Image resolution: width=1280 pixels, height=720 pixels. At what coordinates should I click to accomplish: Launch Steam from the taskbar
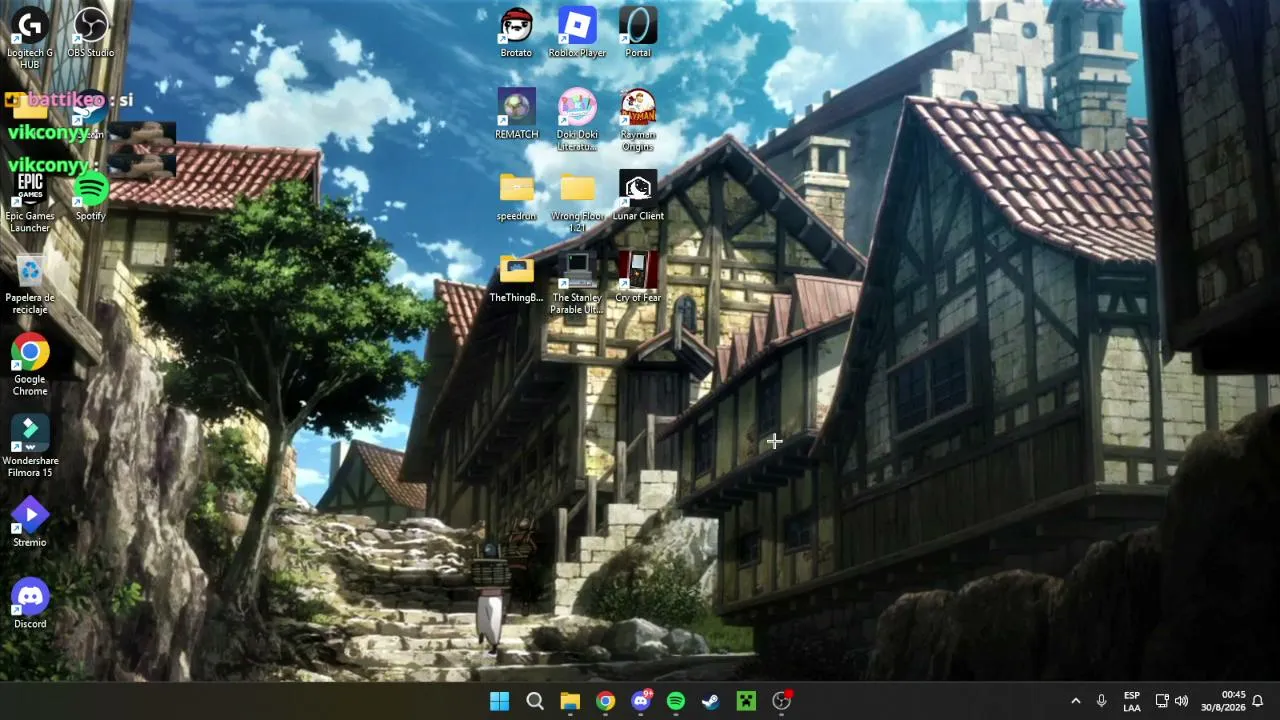[711, 701]
